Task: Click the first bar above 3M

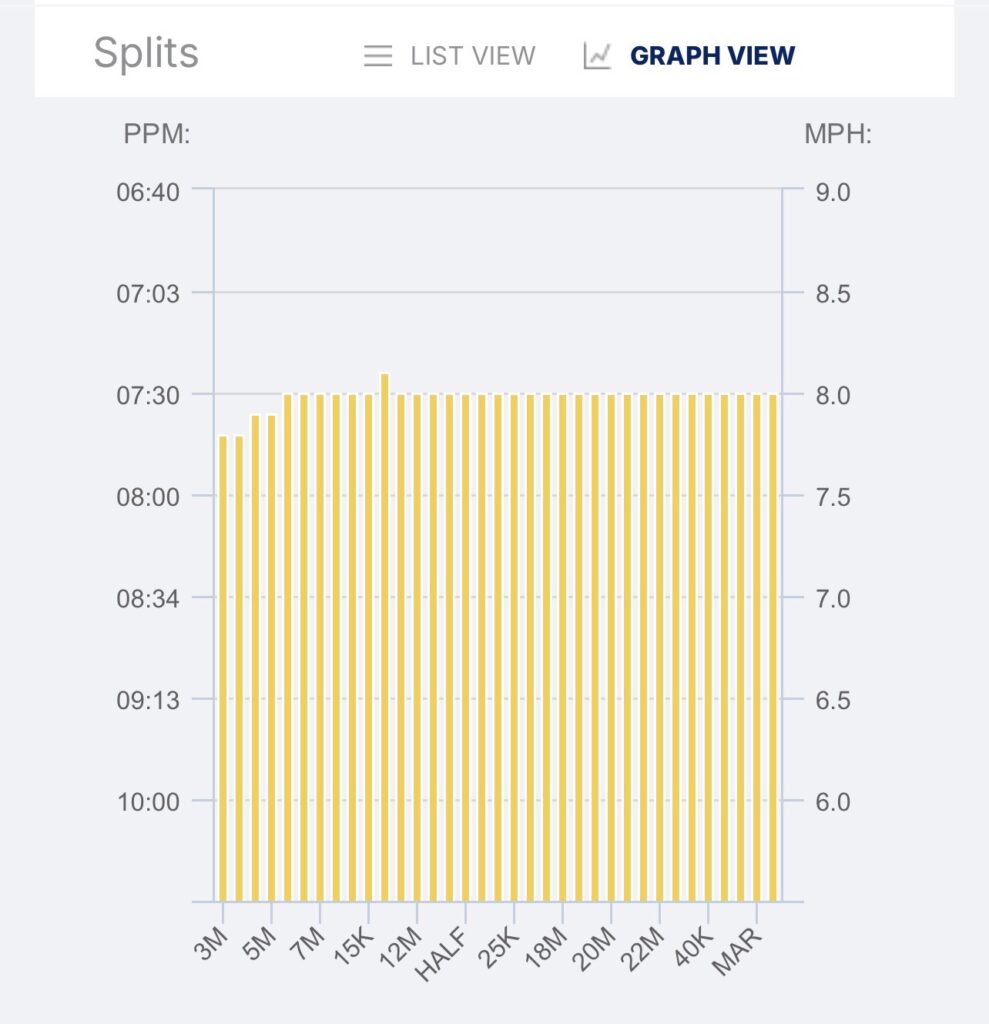Action: point(223,668)
